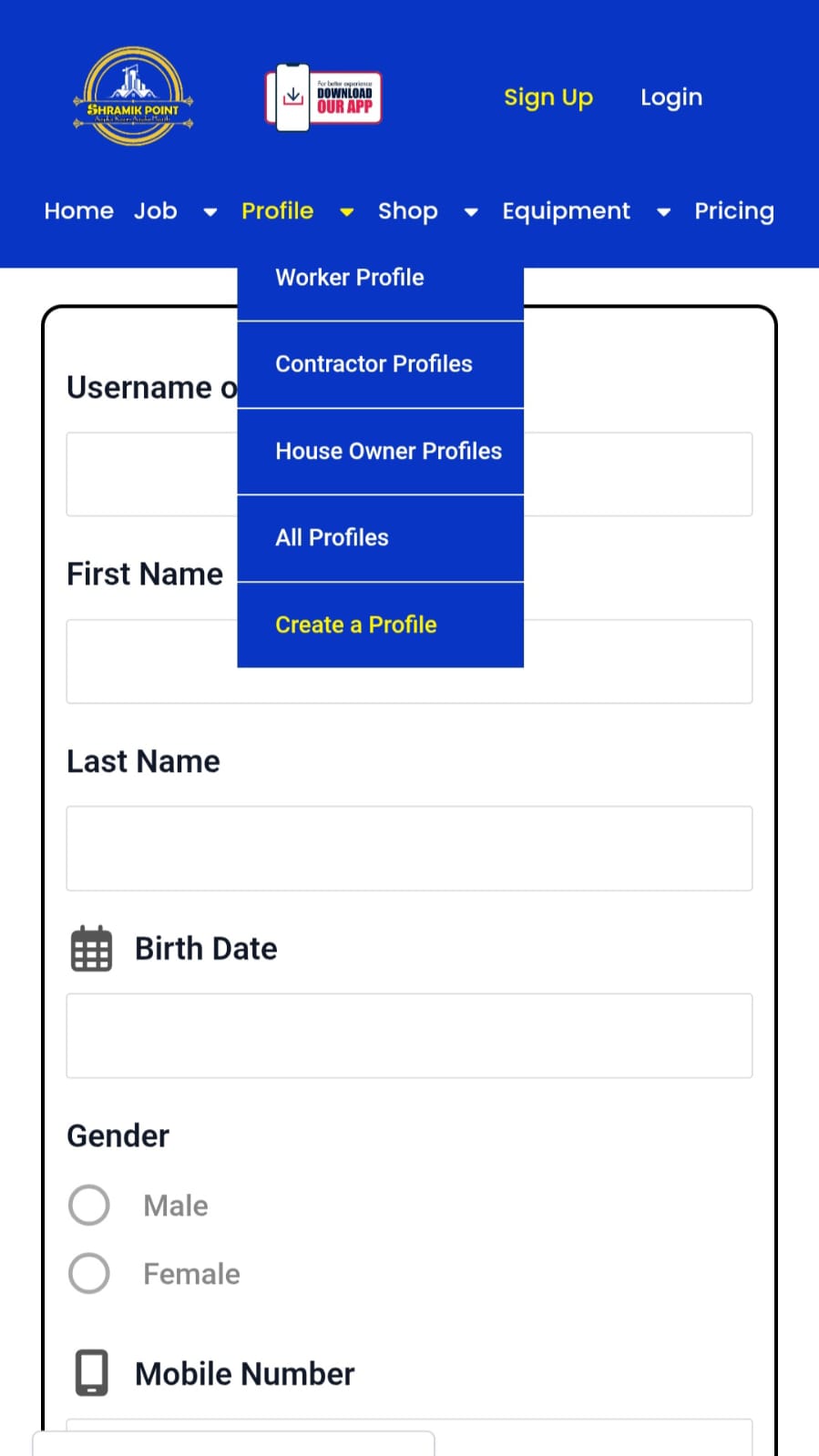
Task: Open House Owner Profiles menu entry
Action: [381, 452]
